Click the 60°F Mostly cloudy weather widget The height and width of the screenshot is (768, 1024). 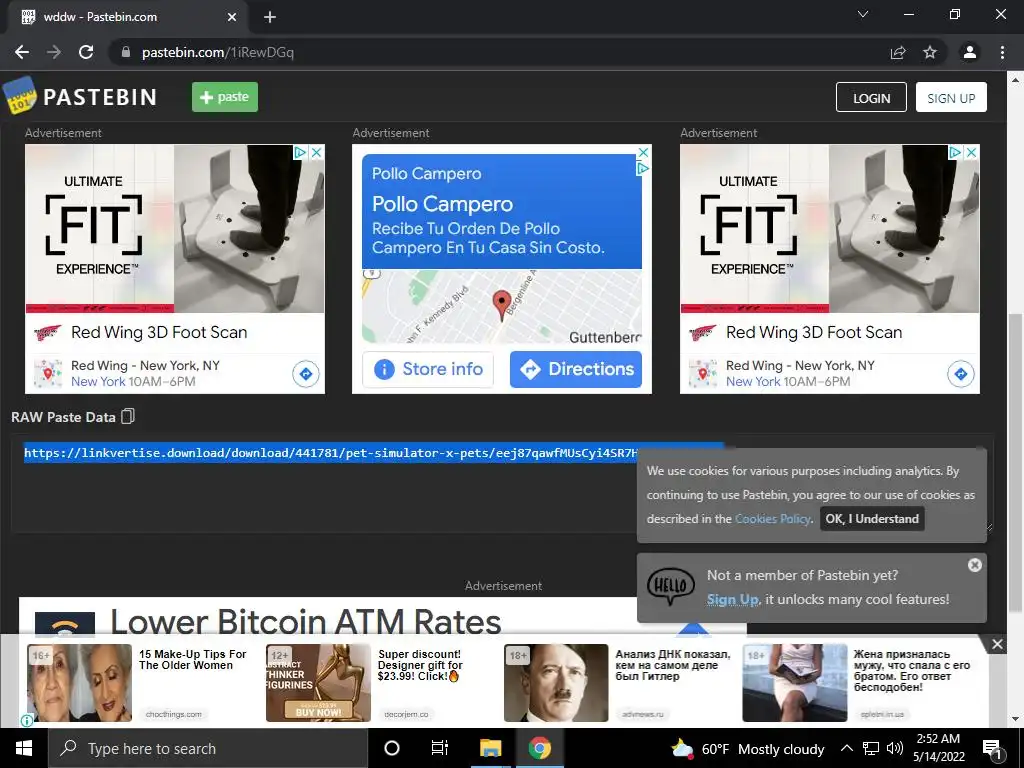pos(748,749)
